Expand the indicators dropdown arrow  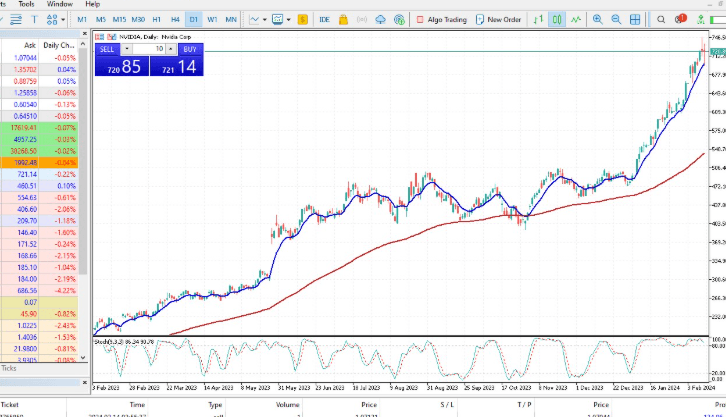coord(264,19)
